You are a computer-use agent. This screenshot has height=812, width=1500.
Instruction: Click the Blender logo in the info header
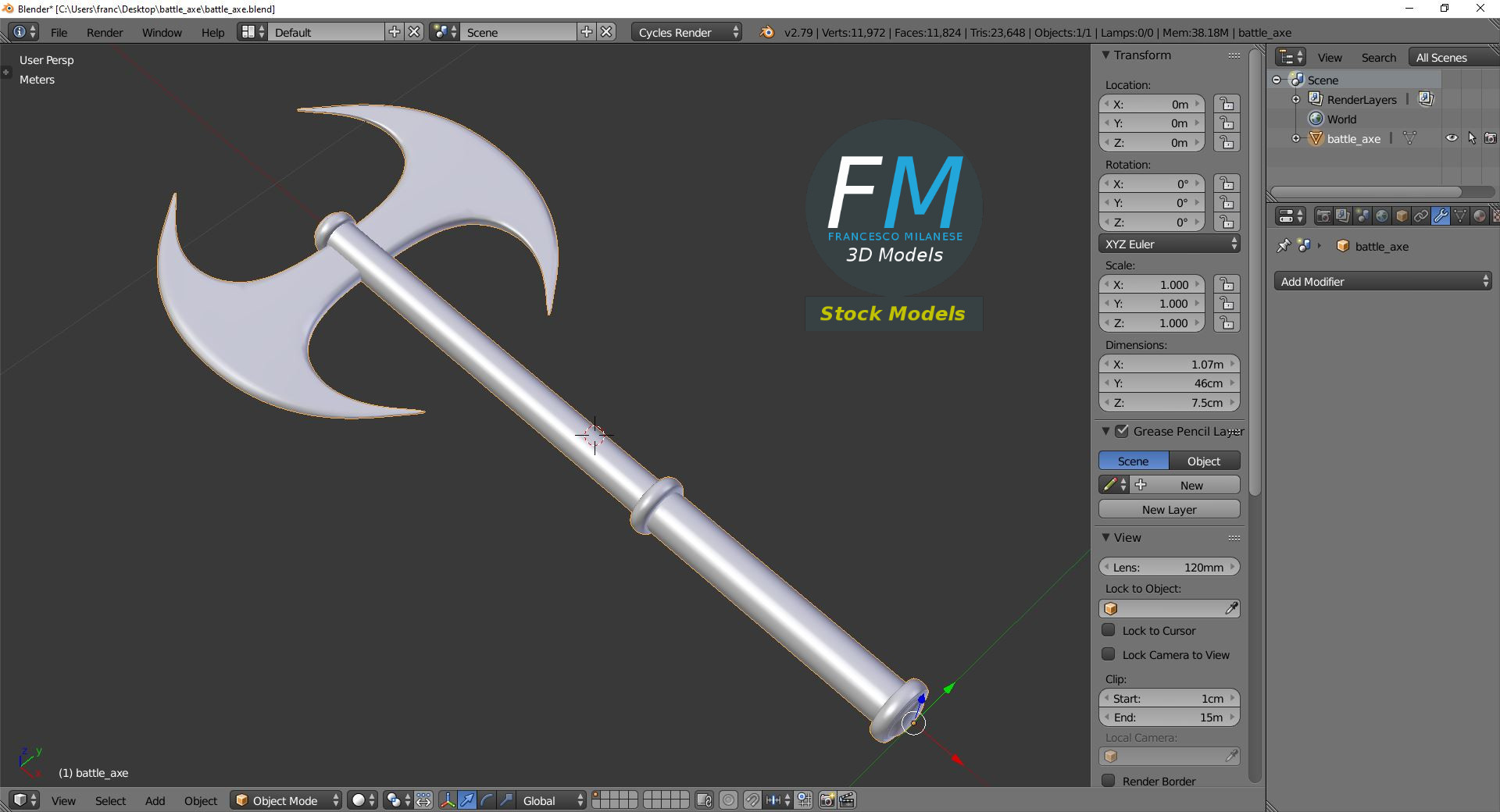pos(767,32)
